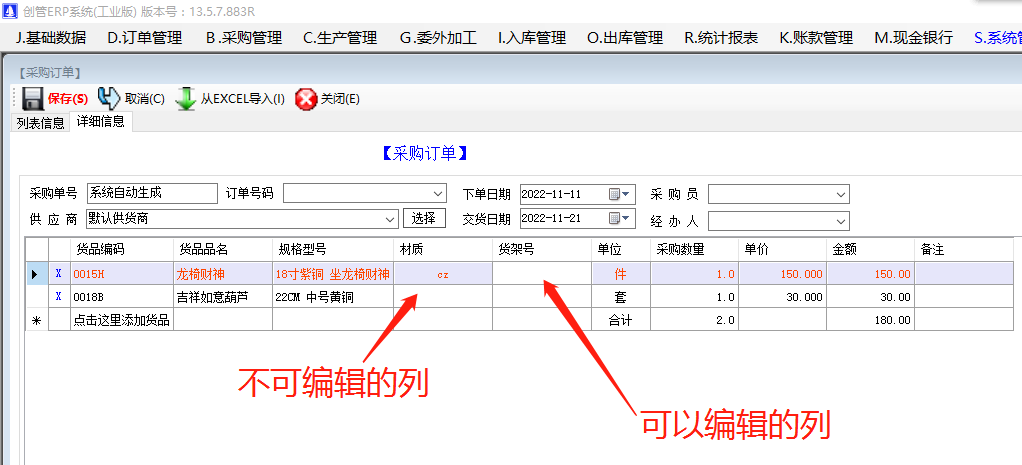Viewport: 1022px width, 465px height.
Task: Open the R.统计报表 menu
Action: [721, 38]
